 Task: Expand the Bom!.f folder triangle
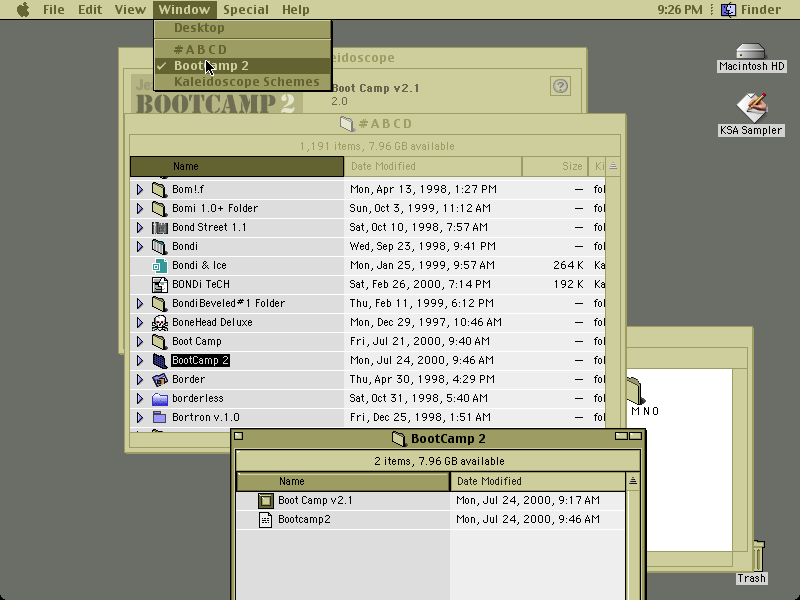click(140, 189)
